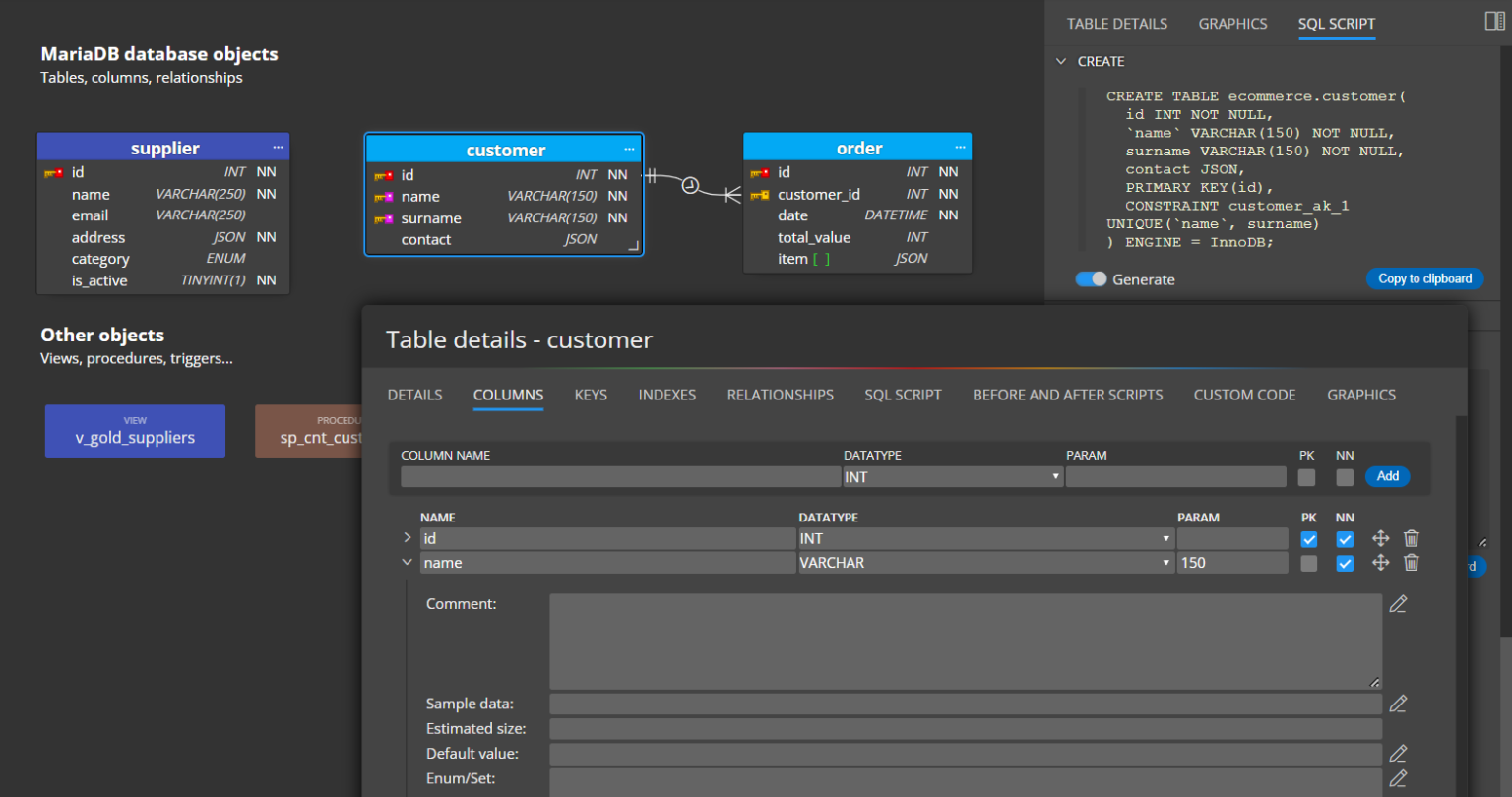Collapse the CREATE section in SQL script
Screen dimensions: 1512x797
coord(1061,61)
